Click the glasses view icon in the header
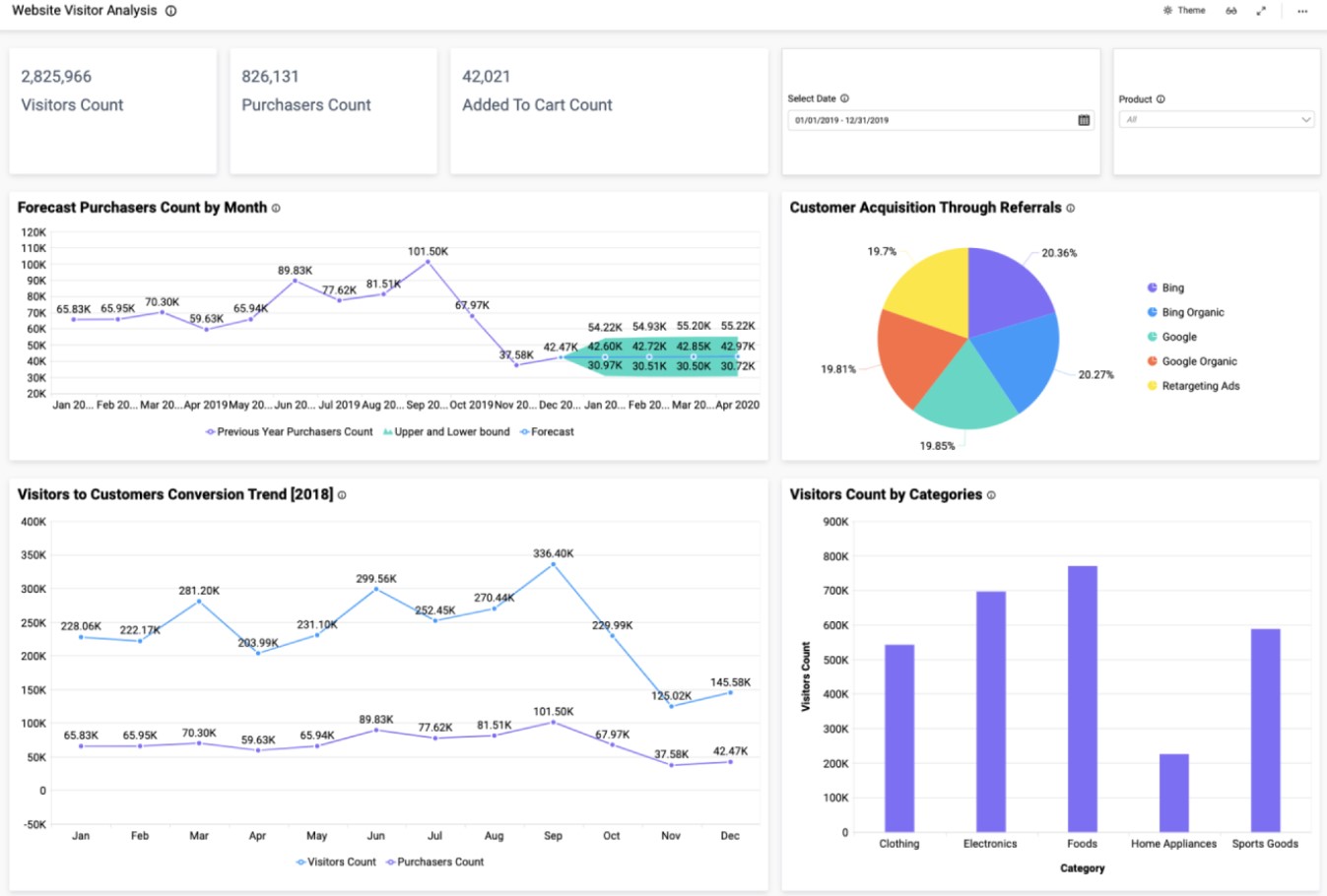This screenshot has width=1327, height=896. (1231, 11)
